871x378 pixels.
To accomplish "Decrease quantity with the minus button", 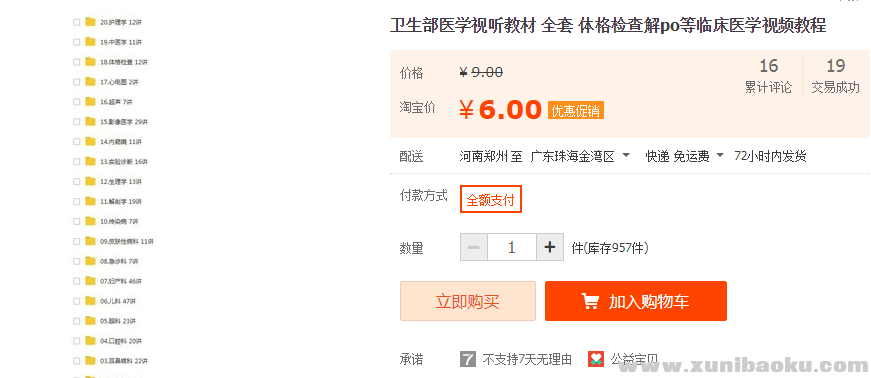I will [474, 247].
